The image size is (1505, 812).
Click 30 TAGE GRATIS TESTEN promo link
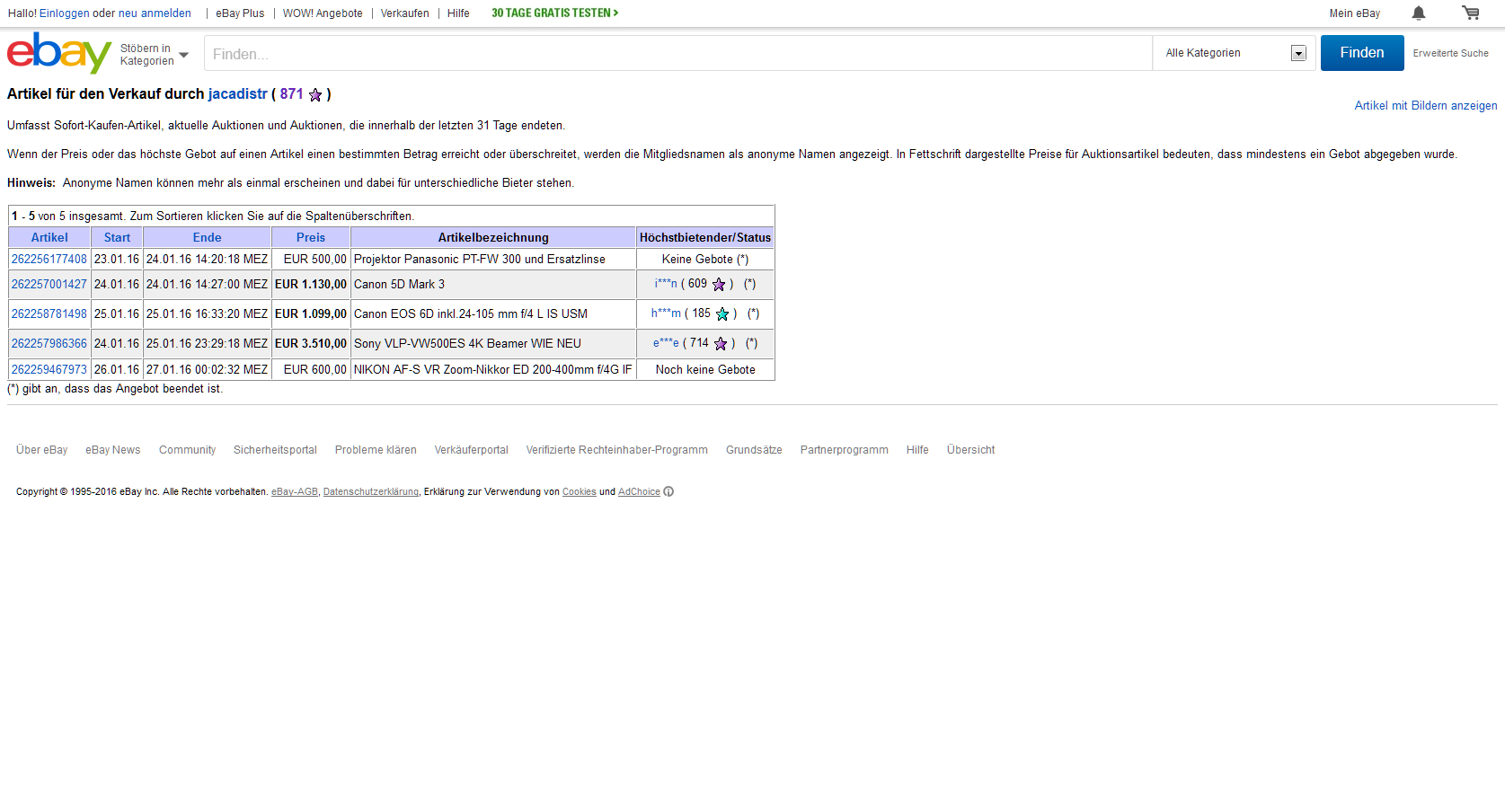[x=554, y=13]
